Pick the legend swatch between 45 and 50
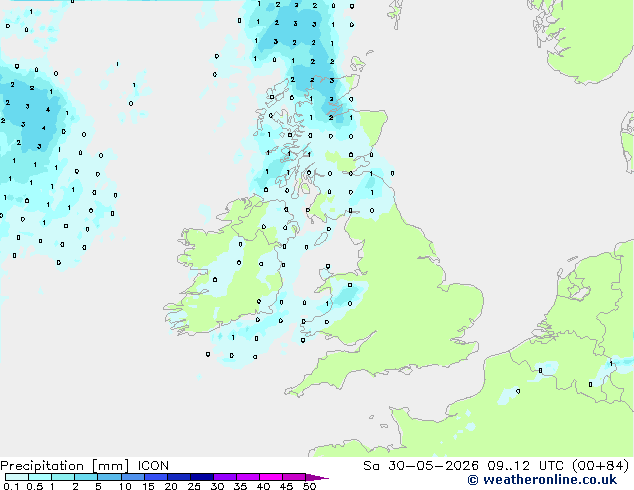 [x=294, y=477]
